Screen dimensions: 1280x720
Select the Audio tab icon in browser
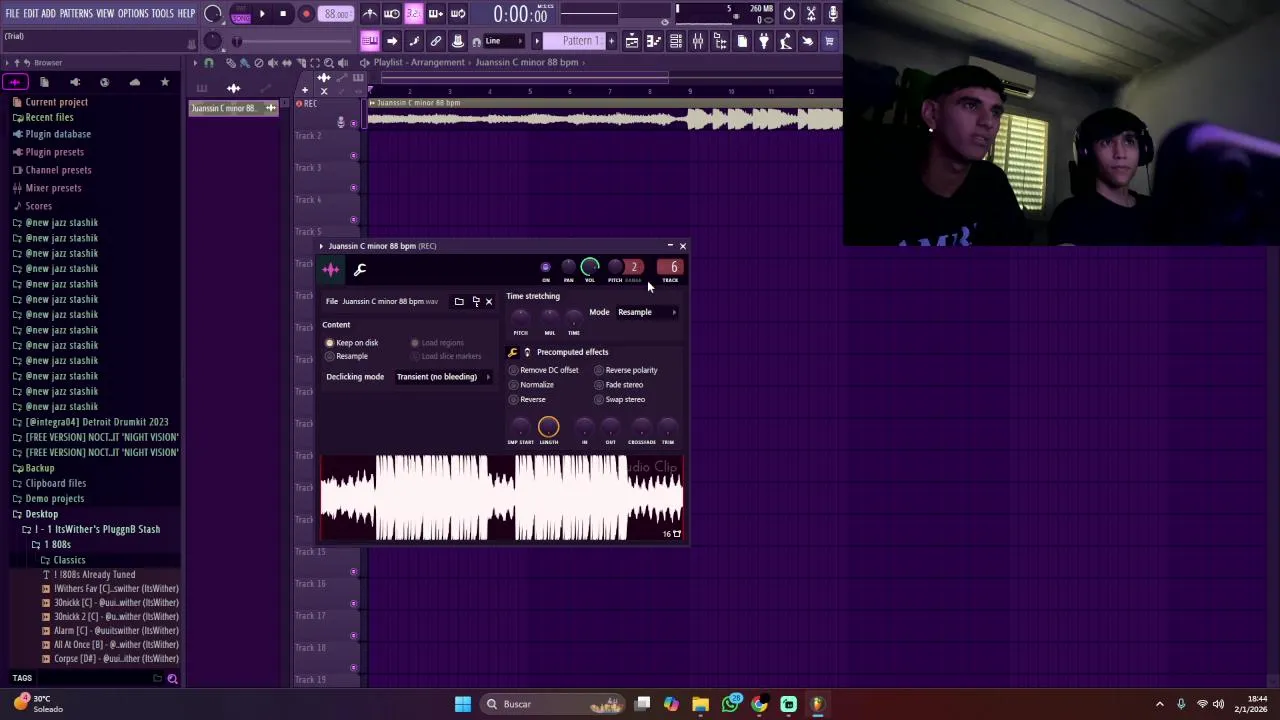pyautogui.click(x=15, y=82)
